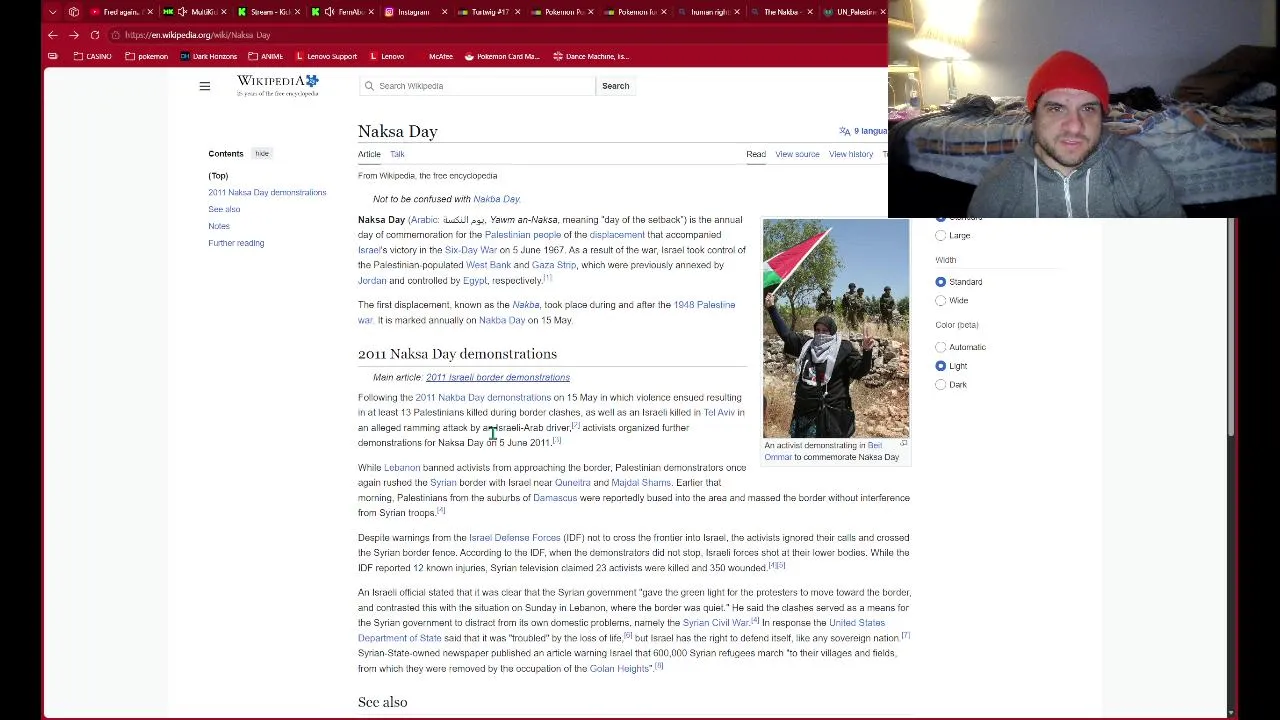
Task: Enlarge the image via caption expand icon
Action: (x=903, y=444)
